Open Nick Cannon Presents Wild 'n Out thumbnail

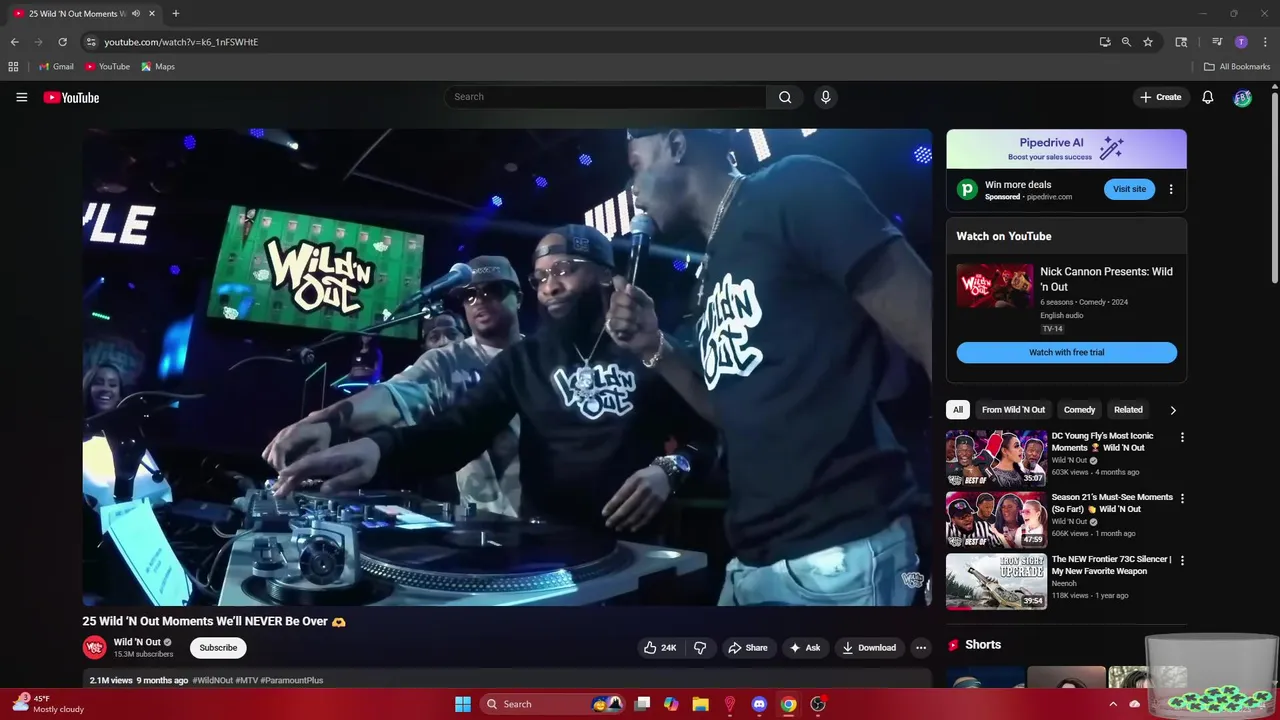click(x=995, y=286)
